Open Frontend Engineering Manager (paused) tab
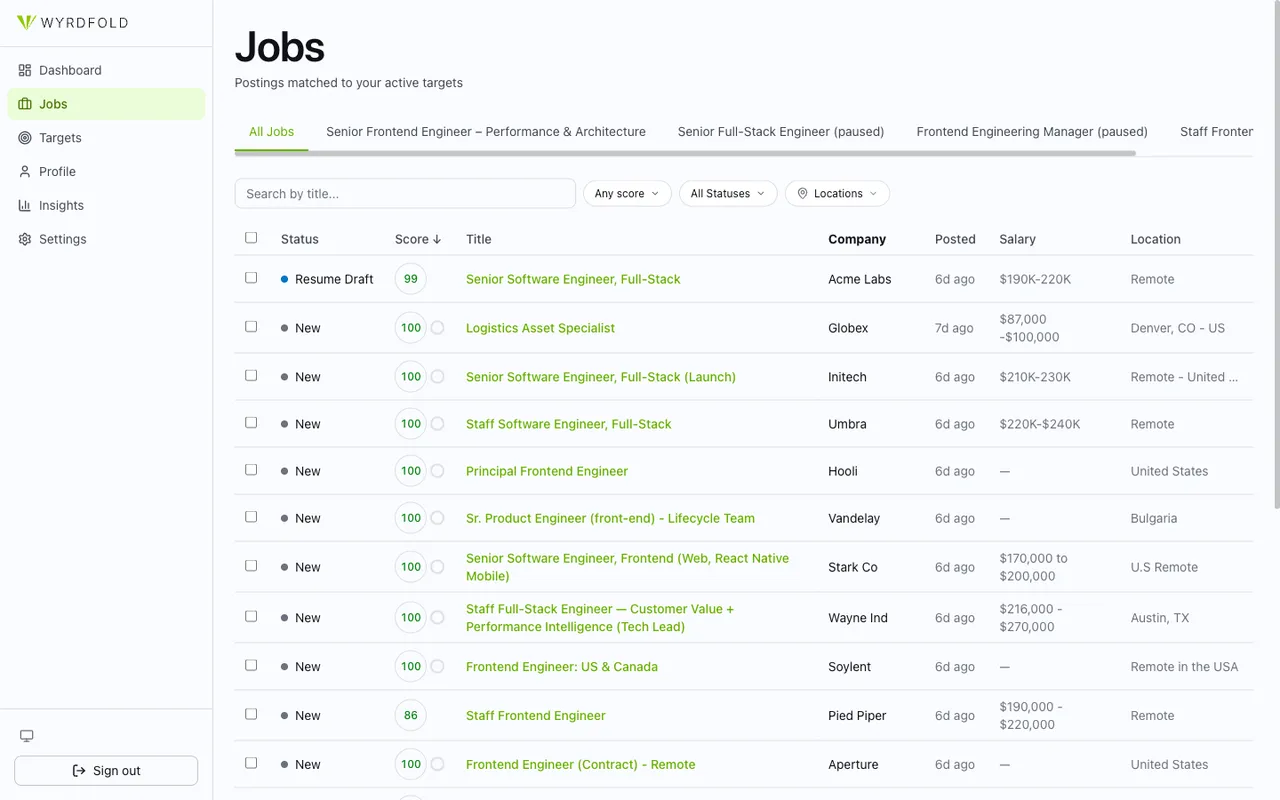The image size is (1280, 800). 1032,132
